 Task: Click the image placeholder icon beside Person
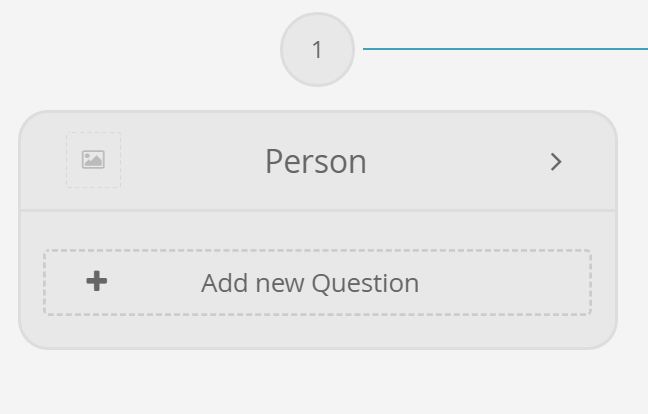[x=93, y=159]
